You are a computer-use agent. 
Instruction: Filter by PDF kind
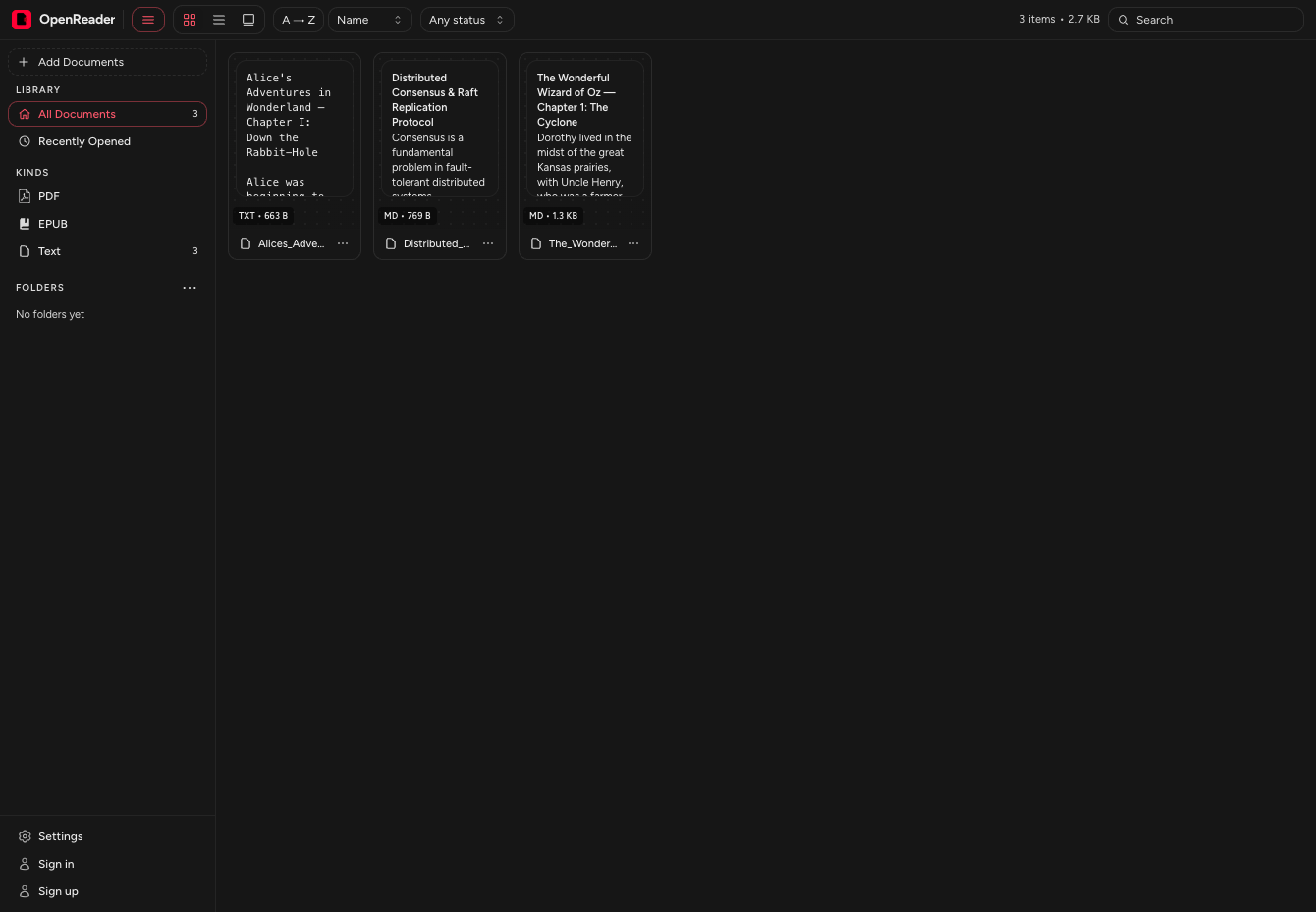pos(108,196)
